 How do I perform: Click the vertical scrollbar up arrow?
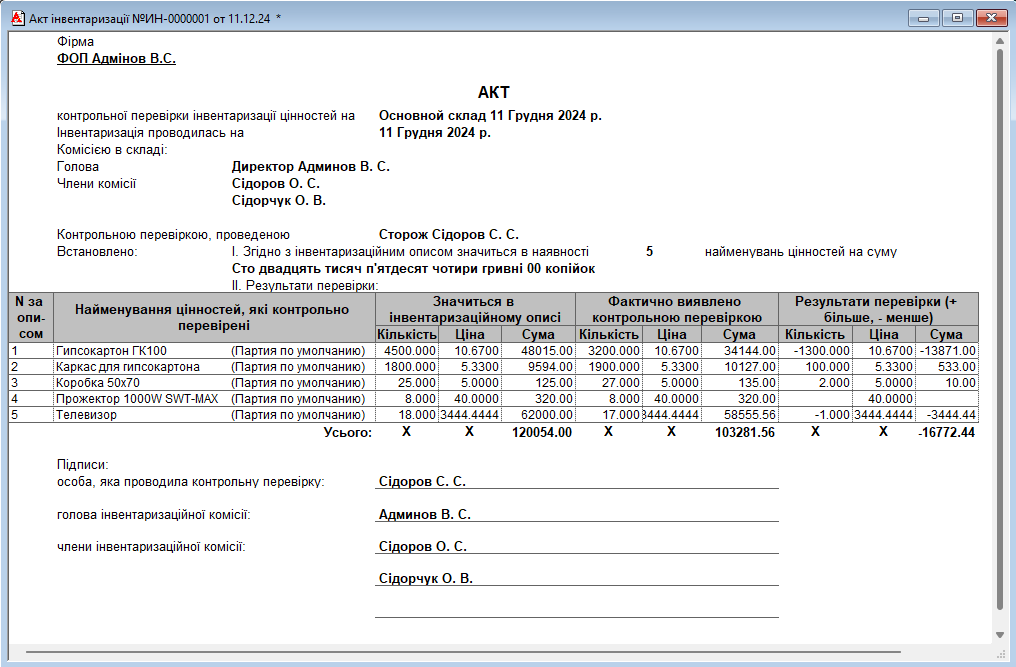tap(1000, 41)
